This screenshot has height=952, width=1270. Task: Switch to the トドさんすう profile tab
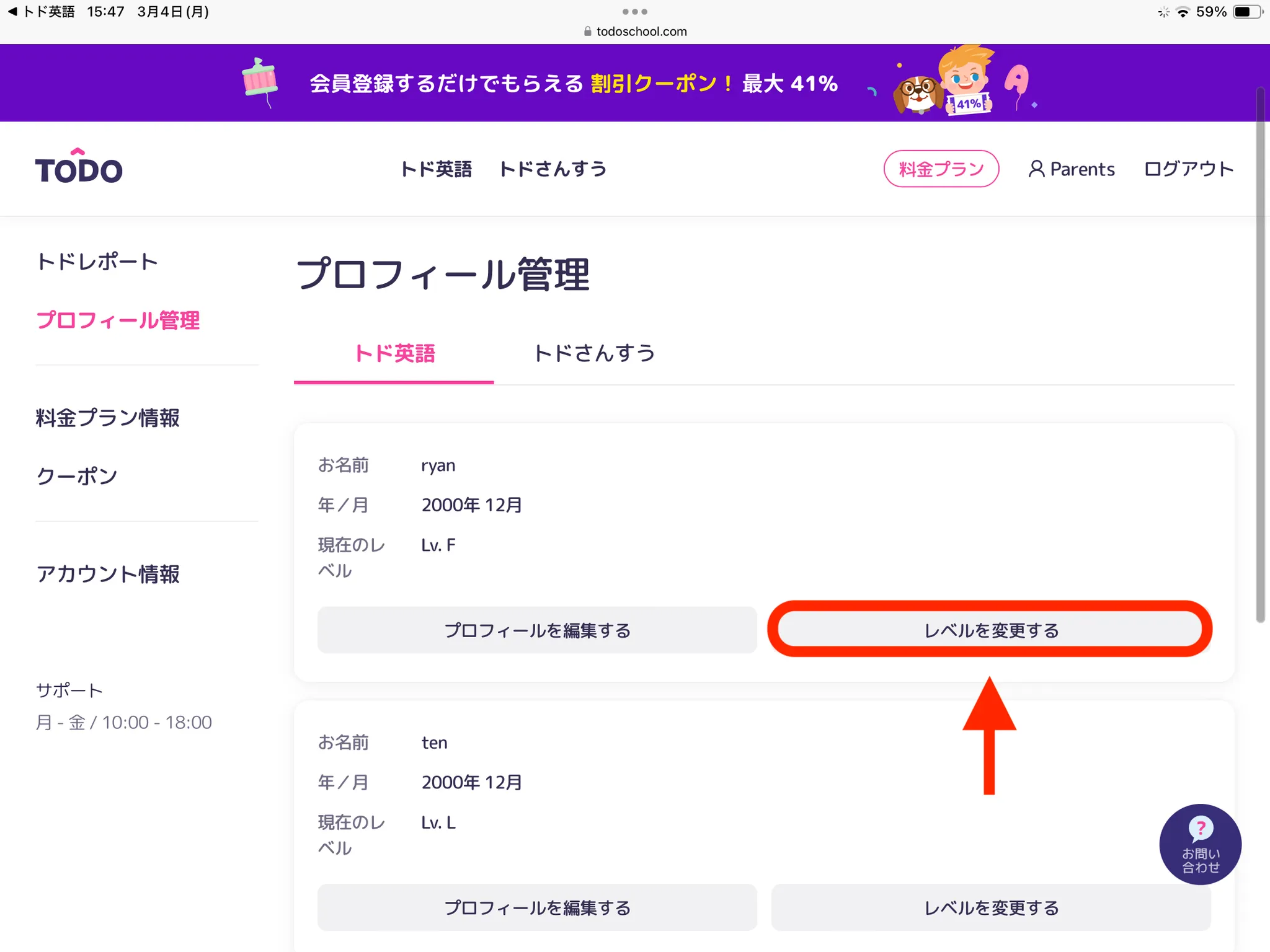[x=594, y=353]
